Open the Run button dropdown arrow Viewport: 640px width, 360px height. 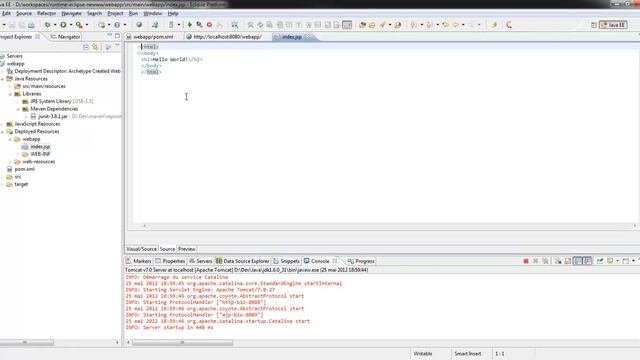click(71, 25)
